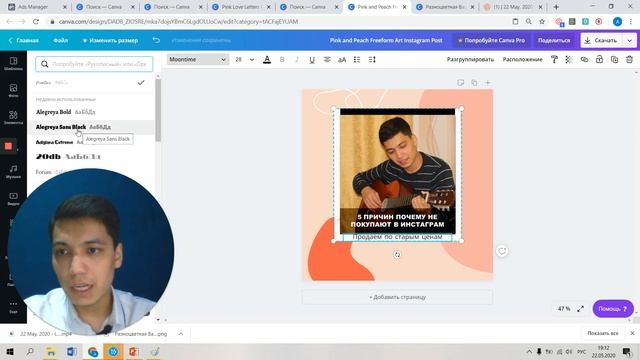
Task: Add new page plus icon above canvas
Action: [x=488, y=83]
